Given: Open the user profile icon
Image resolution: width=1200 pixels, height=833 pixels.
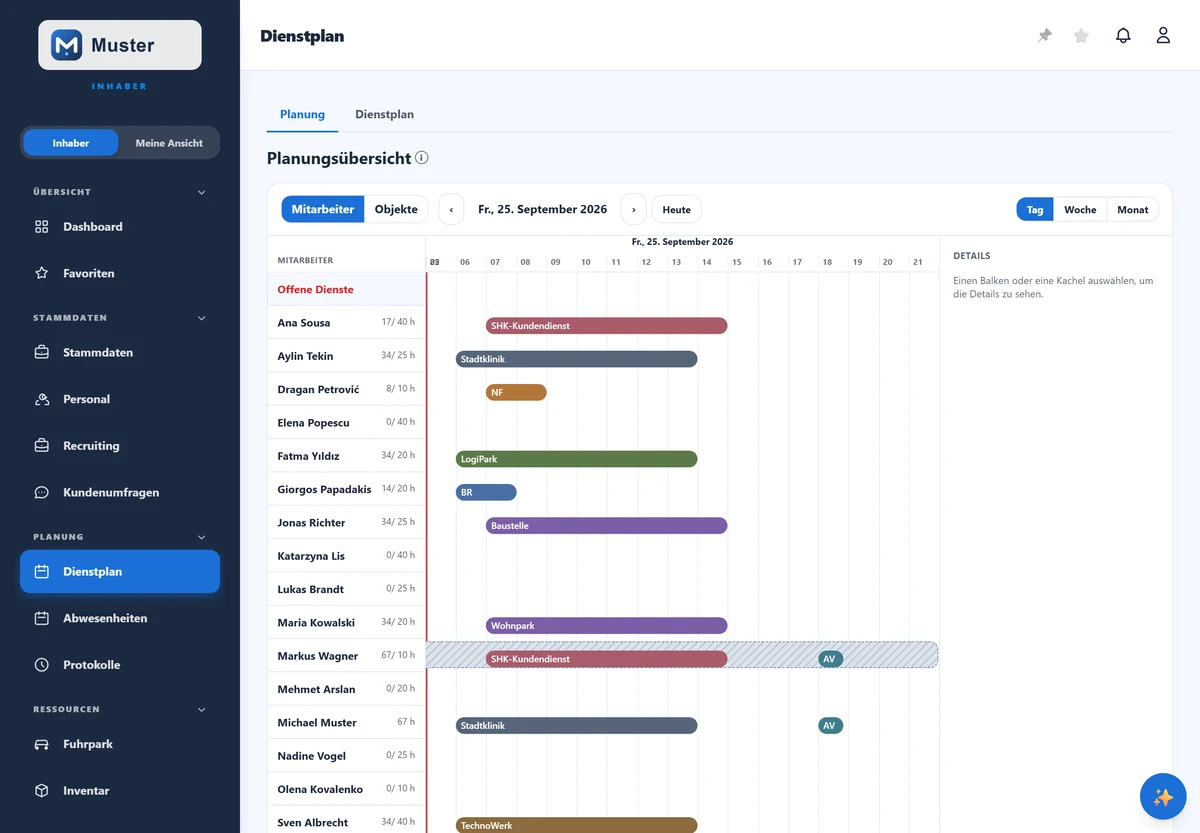Looking at the screenshot, I should click(1163, 36).
